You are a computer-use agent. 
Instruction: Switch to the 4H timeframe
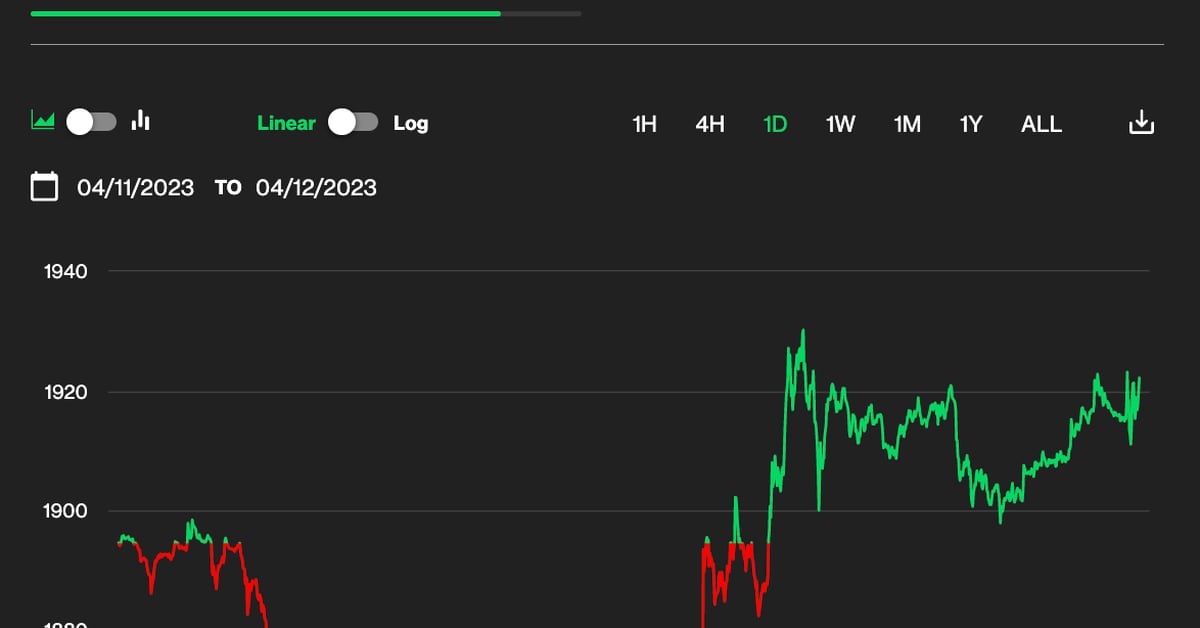tap(710, 123)
